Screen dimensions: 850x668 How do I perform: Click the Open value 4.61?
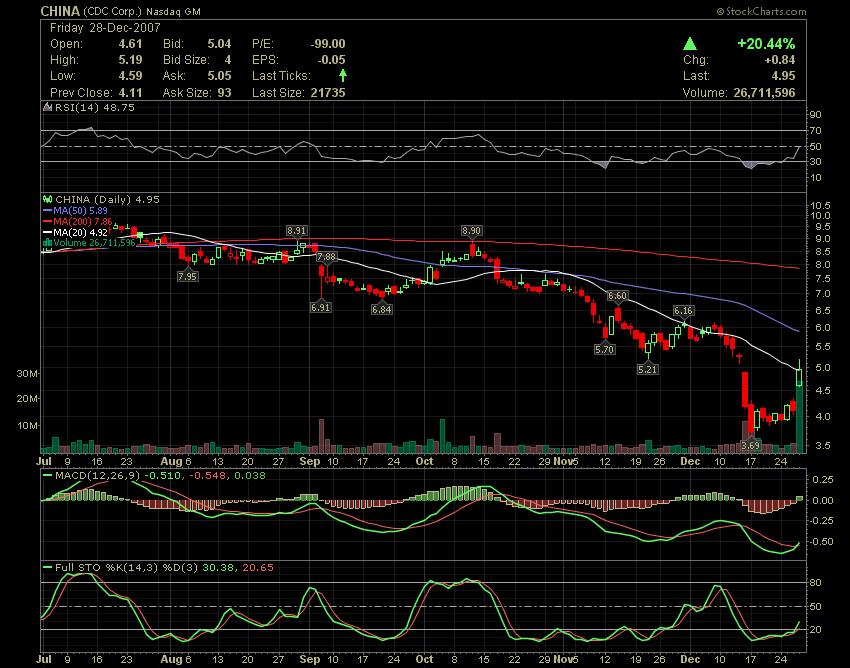pyautogui.click(x=130, y=44)
